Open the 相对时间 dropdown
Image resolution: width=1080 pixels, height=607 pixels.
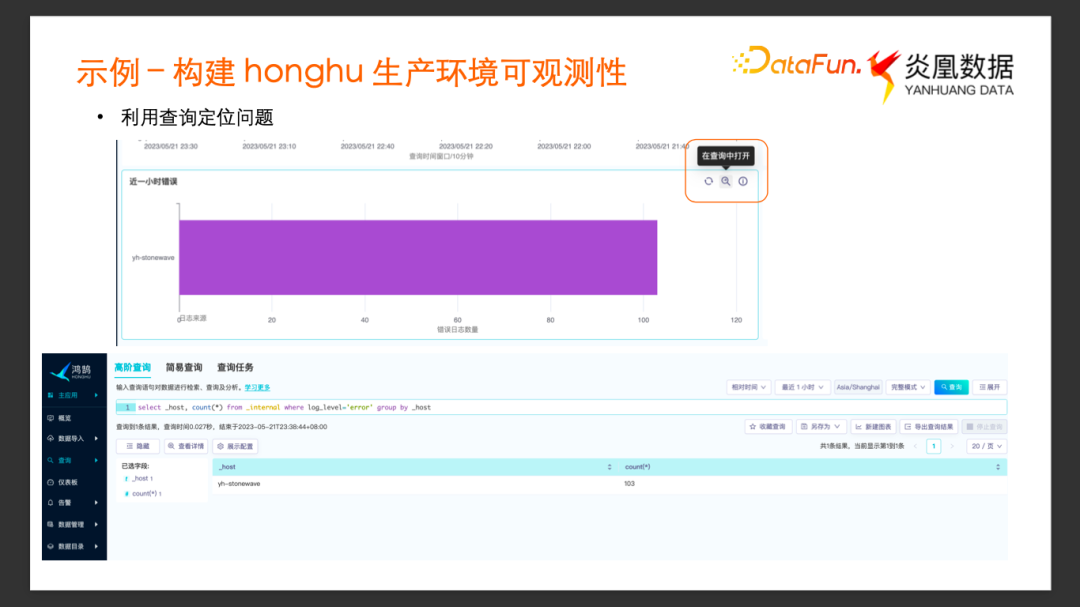[x=748, y=387]
